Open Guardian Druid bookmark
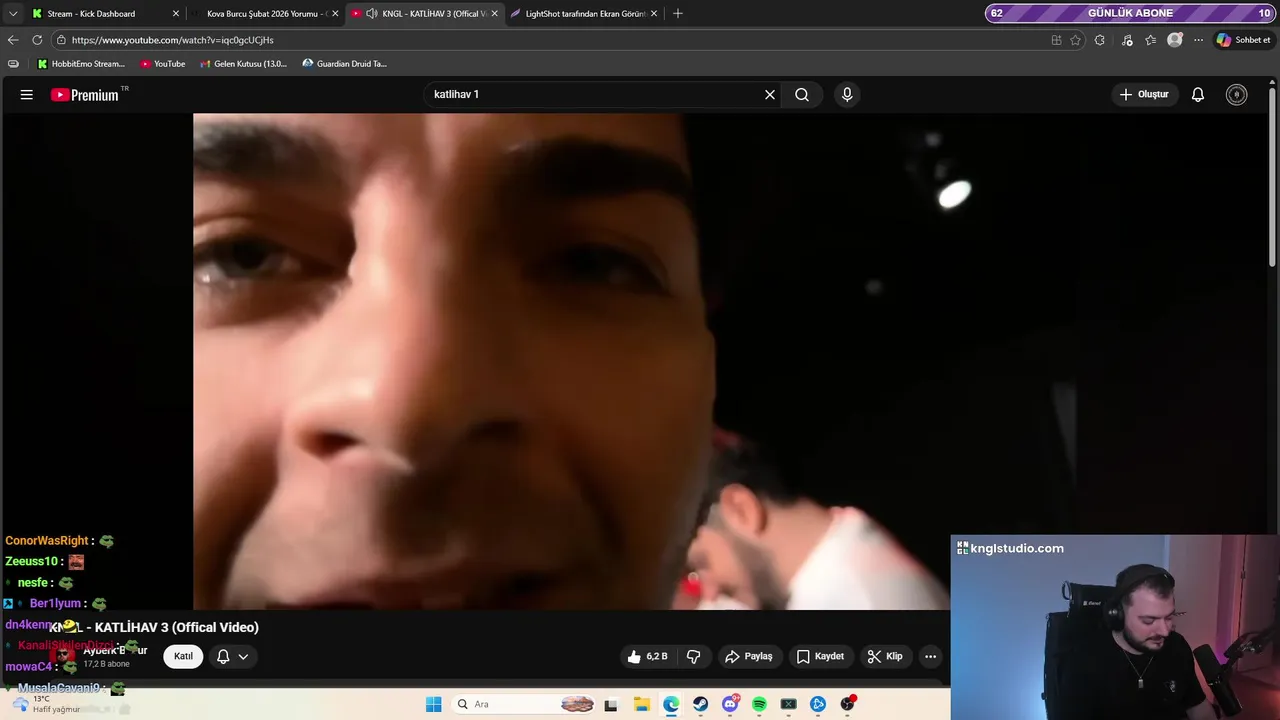Image resolution: width=1280 pixels, height=720 pixels. click(345, 64)
